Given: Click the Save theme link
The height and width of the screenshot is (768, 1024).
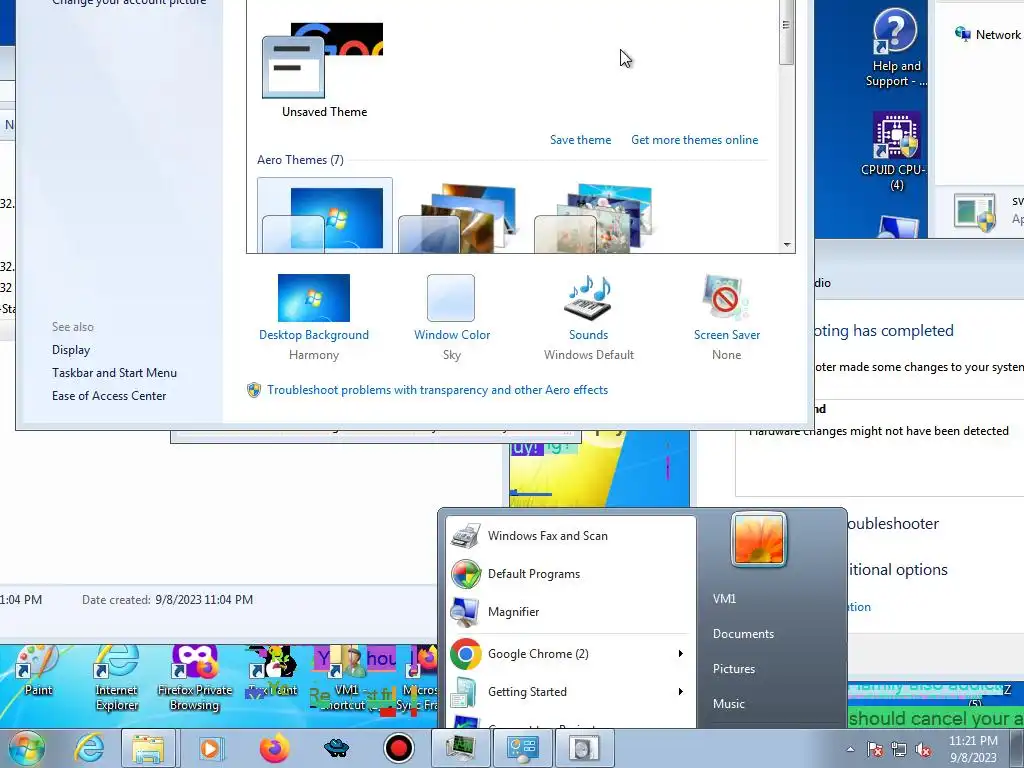Looking at the screenshot, I should 581,140.
